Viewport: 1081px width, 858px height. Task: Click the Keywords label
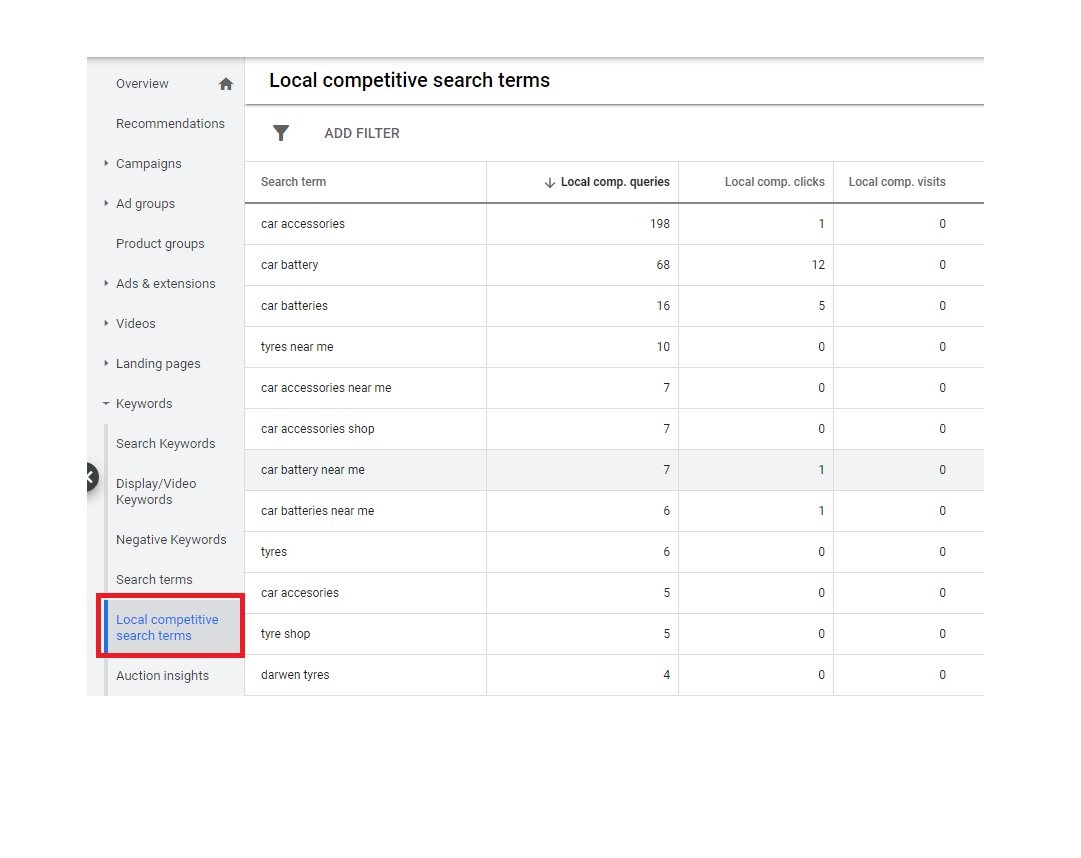coord(144,403)
